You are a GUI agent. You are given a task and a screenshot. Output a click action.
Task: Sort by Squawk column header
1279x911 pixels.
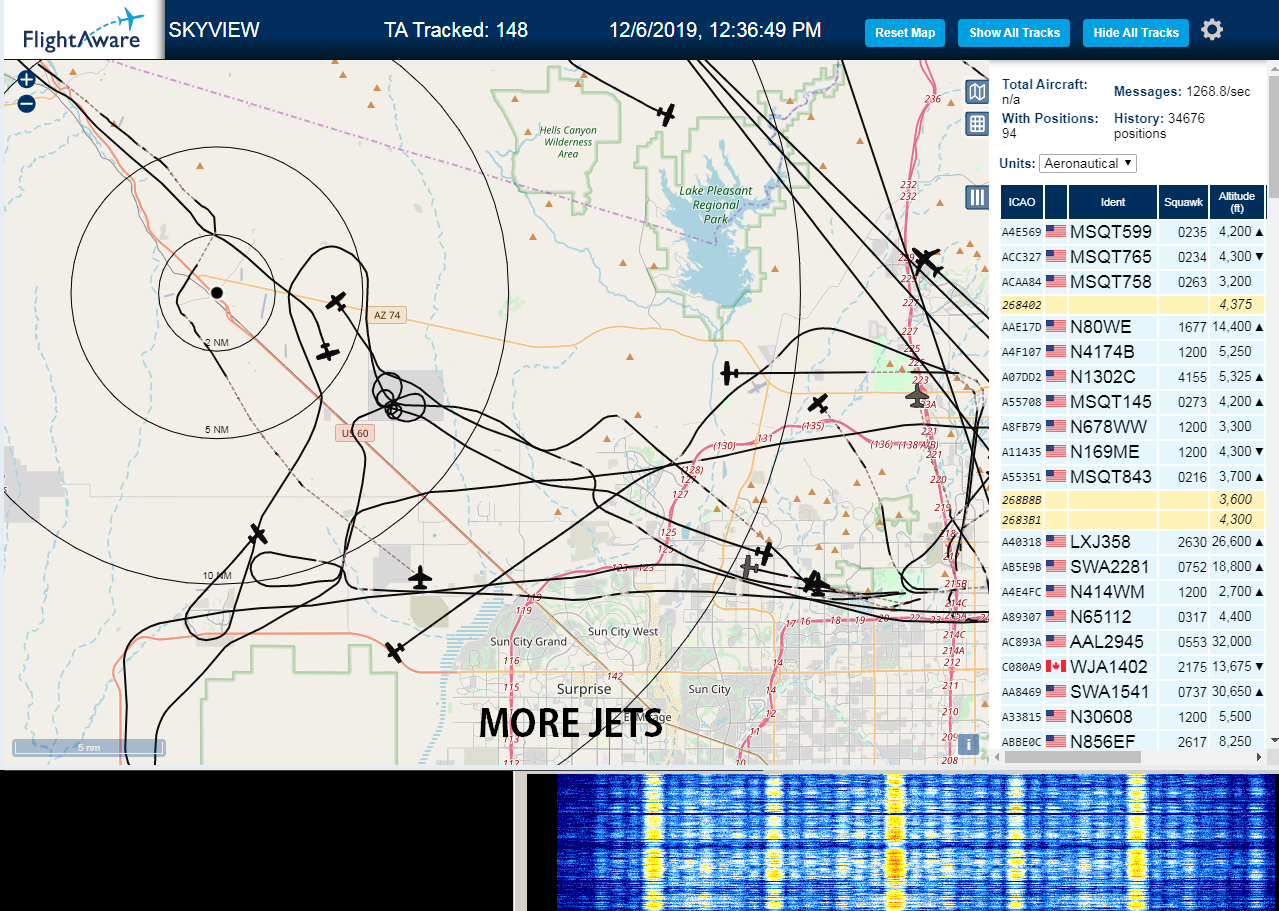pyautogui.click(x=1183, y=202)
